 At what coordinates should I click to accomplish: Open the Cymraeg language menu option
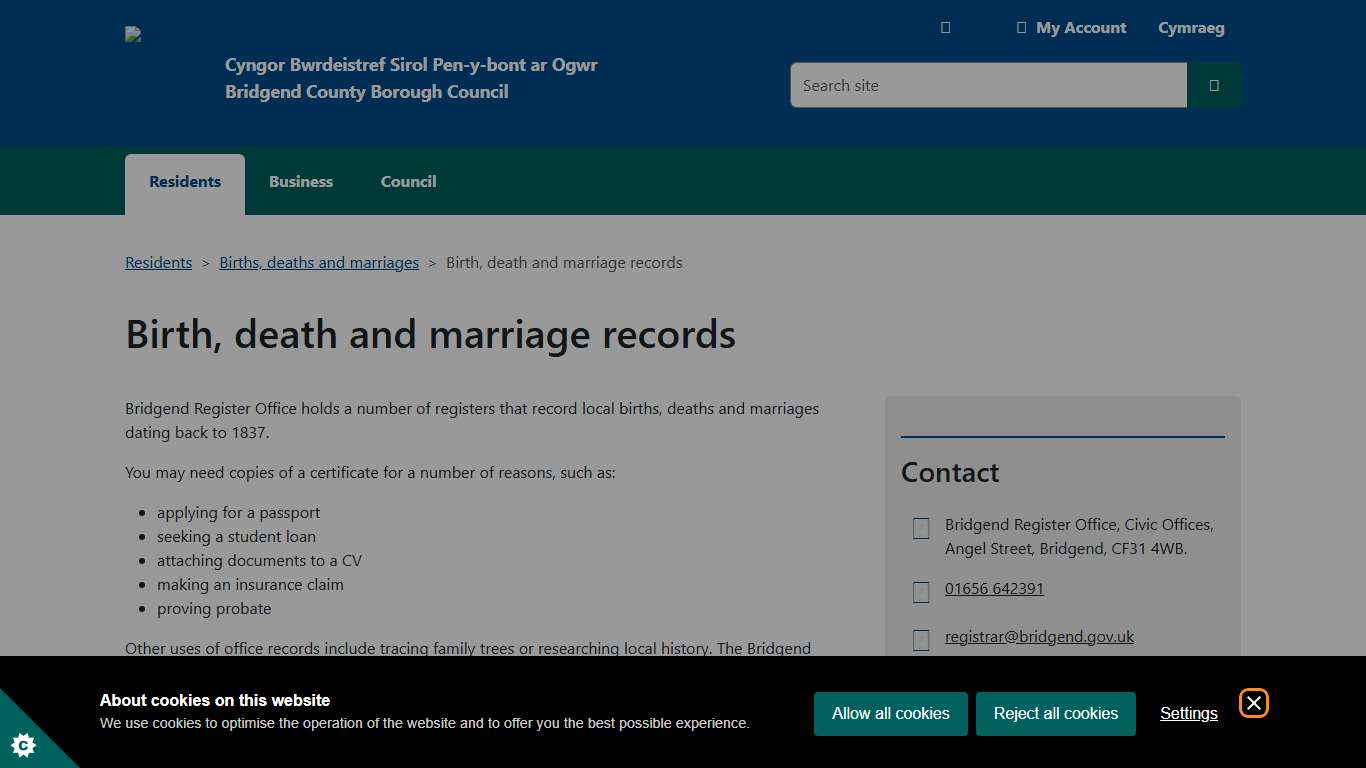pos(1190,27)
